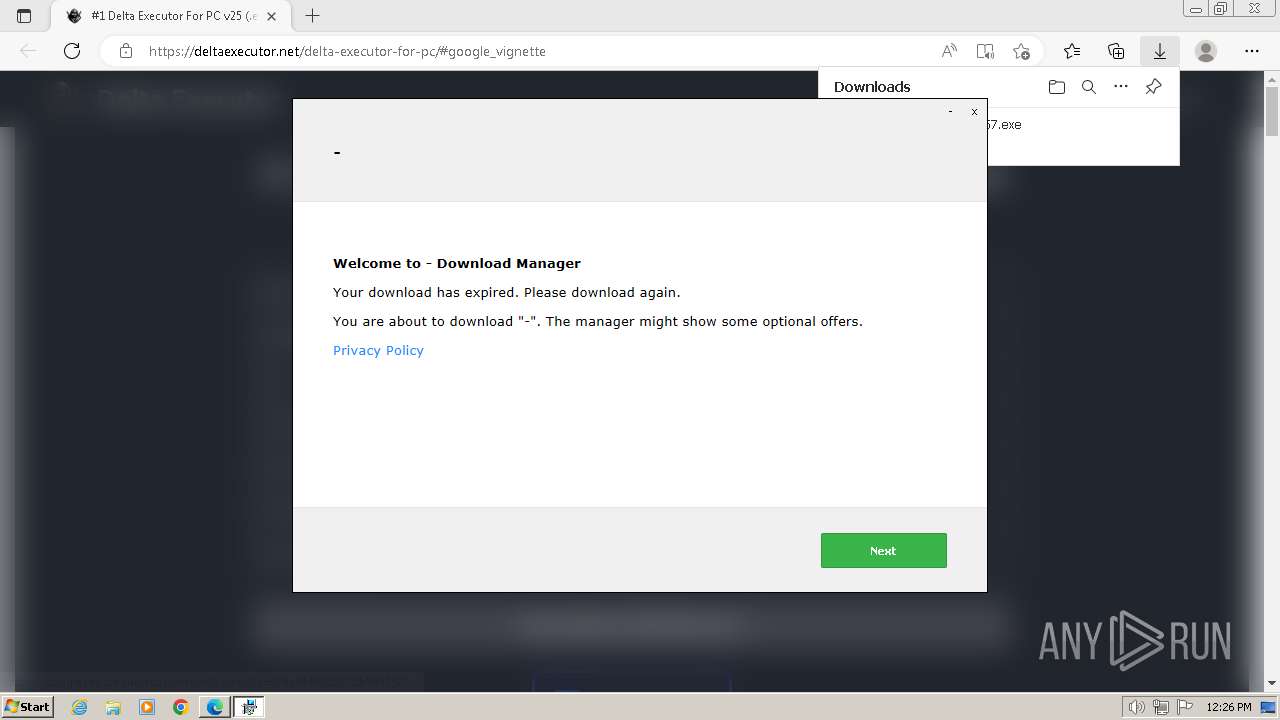Switch to Microsoft Edge in the taskbar

tap(215, 707)
